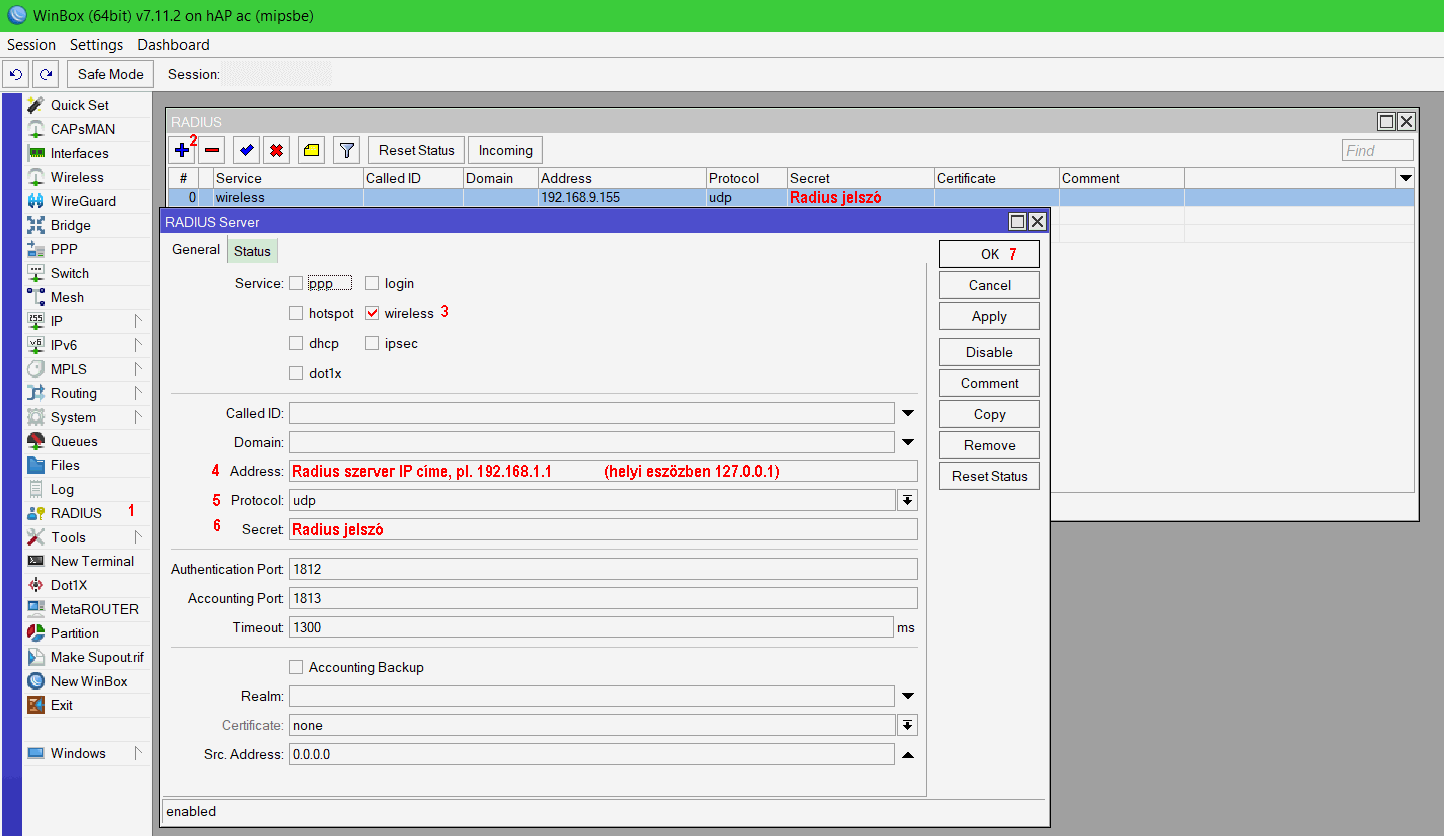Click the undo arrow icon
The image size is (1444, 836).
tap(16, 74)
